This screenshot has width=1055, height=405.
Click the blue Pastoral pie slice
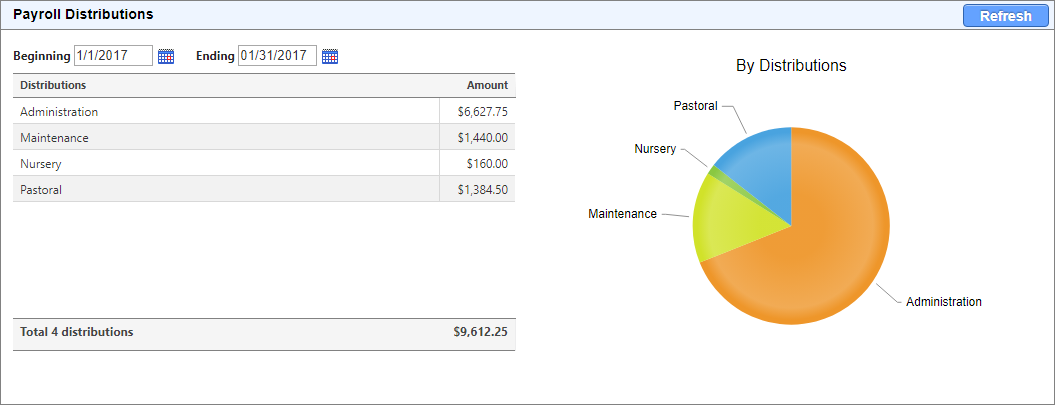pyautogui.click(x=762, y=158)
